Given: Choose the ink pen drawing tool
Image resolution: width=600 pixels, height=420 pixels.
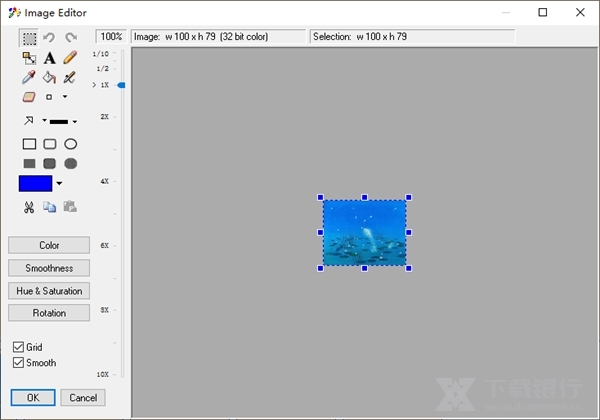Looking at the screenshot, I should pos(69,77).
